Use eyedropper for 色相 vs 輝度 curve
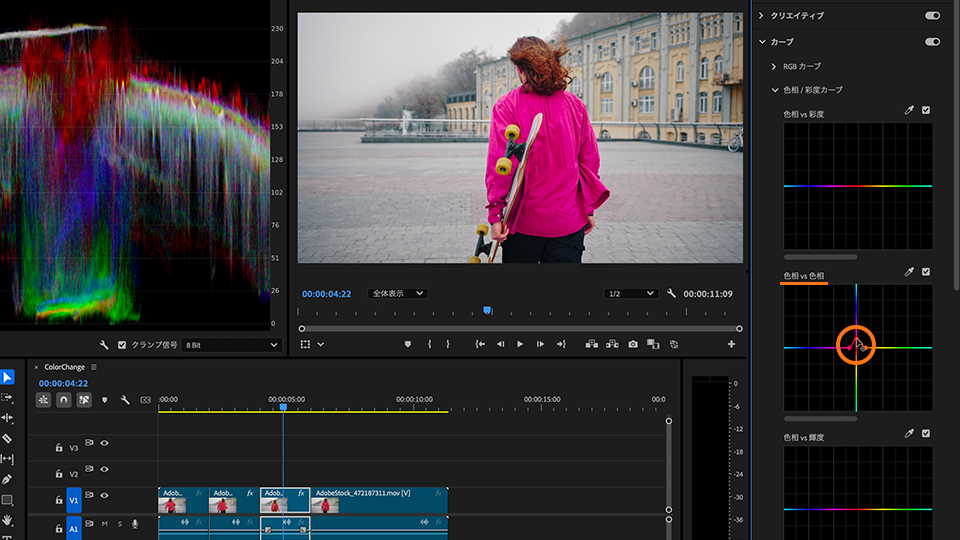The image size is (960, 540). click(x=909, y=433)
